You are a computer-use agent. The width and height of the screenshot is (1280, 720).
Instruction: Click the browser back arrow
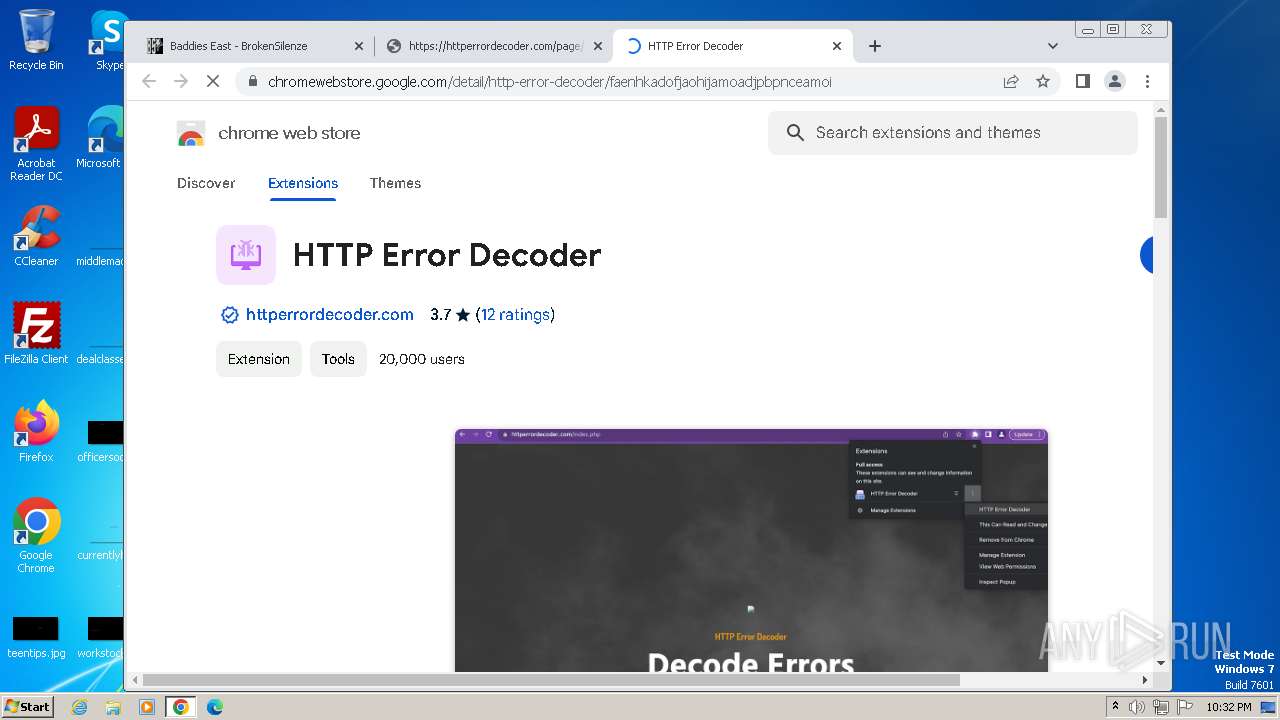point(149,81)
